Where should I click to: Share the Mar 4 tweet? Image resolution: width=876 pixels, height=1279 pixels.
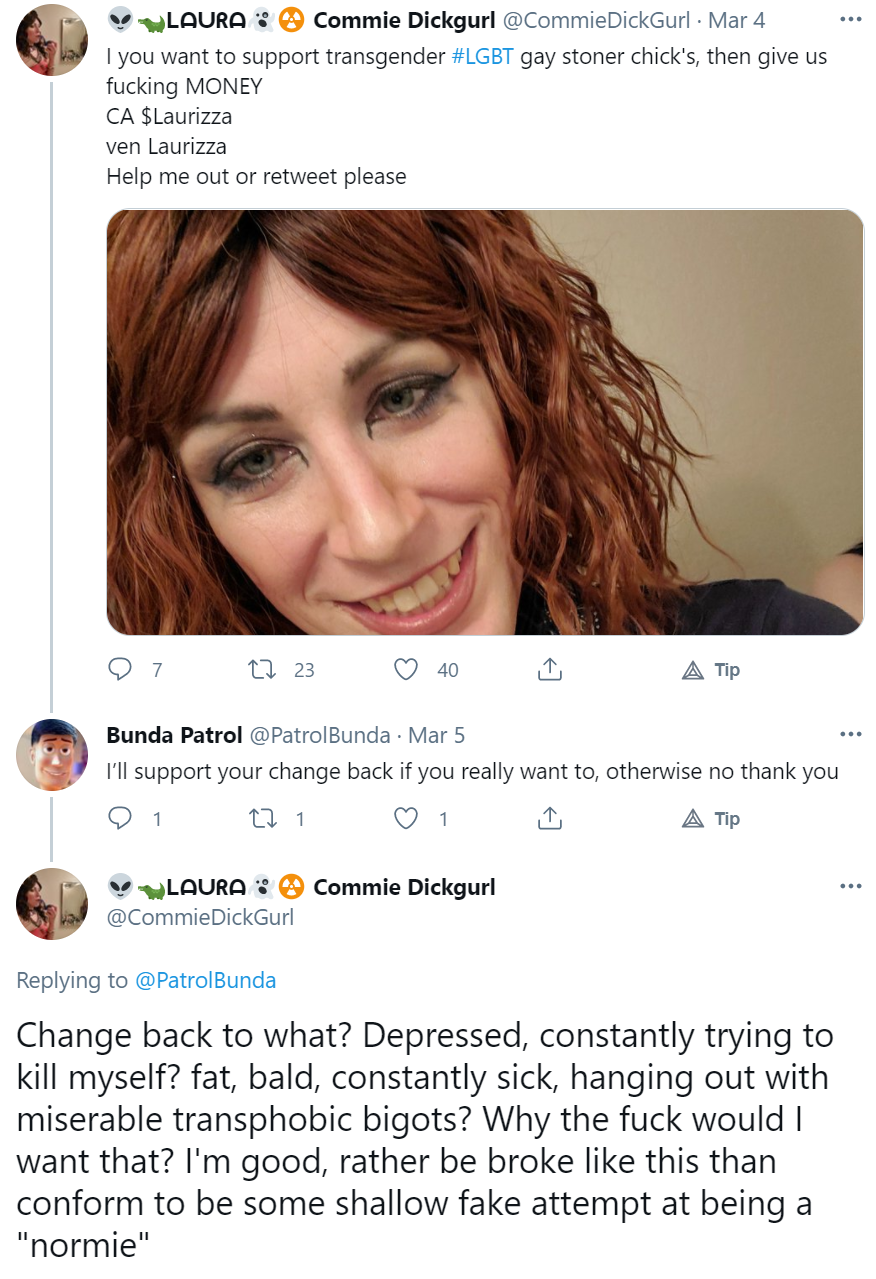[x=549, y=670]
